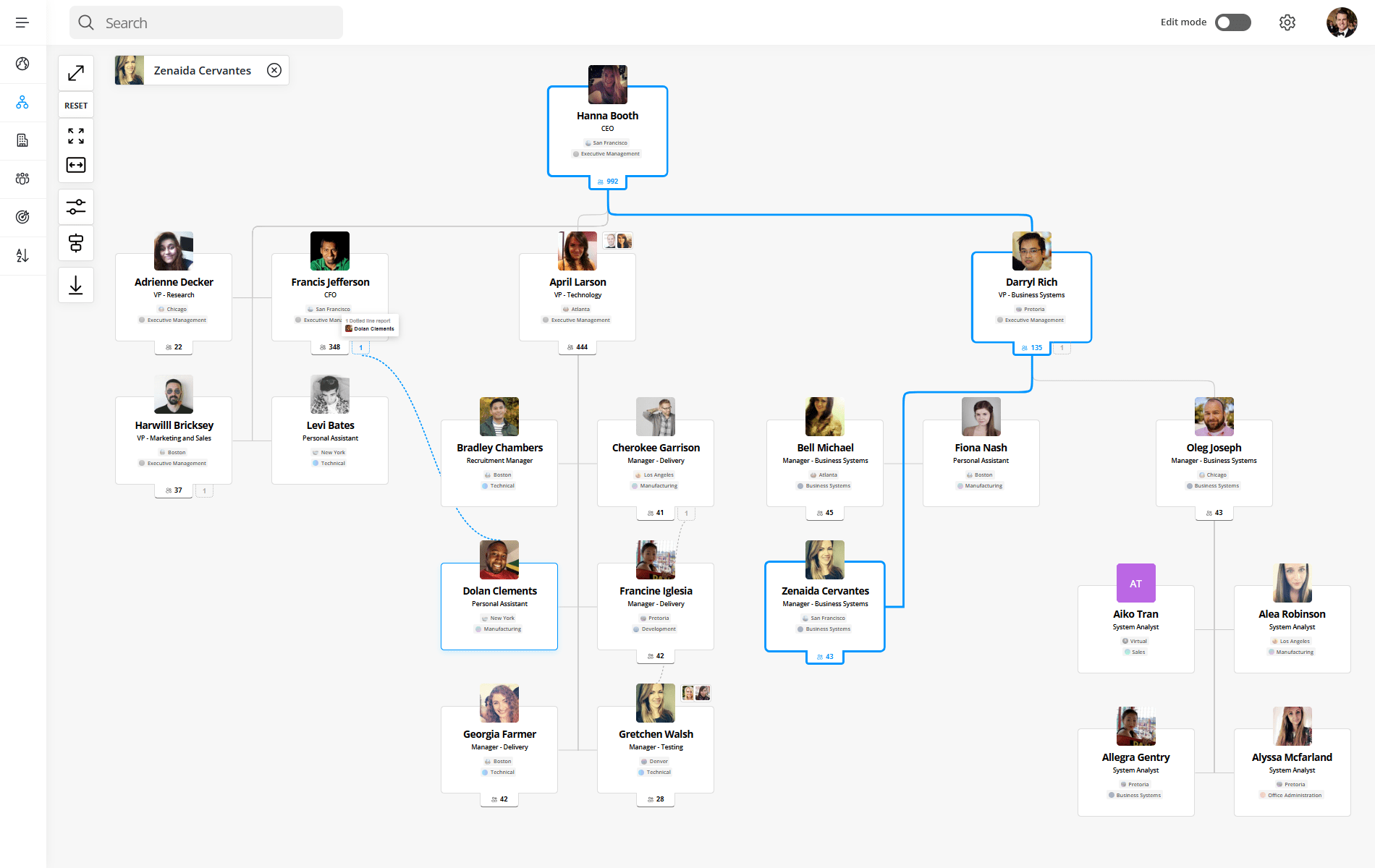Open the hamburger navigation menu

(x=22, y=22)
